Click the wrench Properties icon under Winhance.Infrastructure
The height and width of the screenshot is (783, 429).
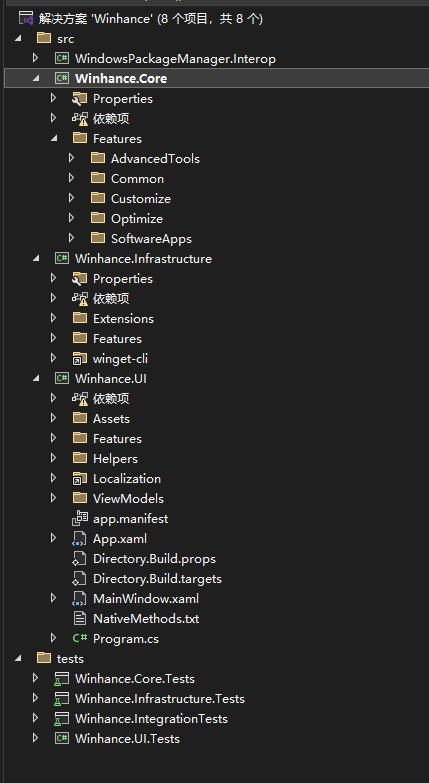tap(80, 278)
